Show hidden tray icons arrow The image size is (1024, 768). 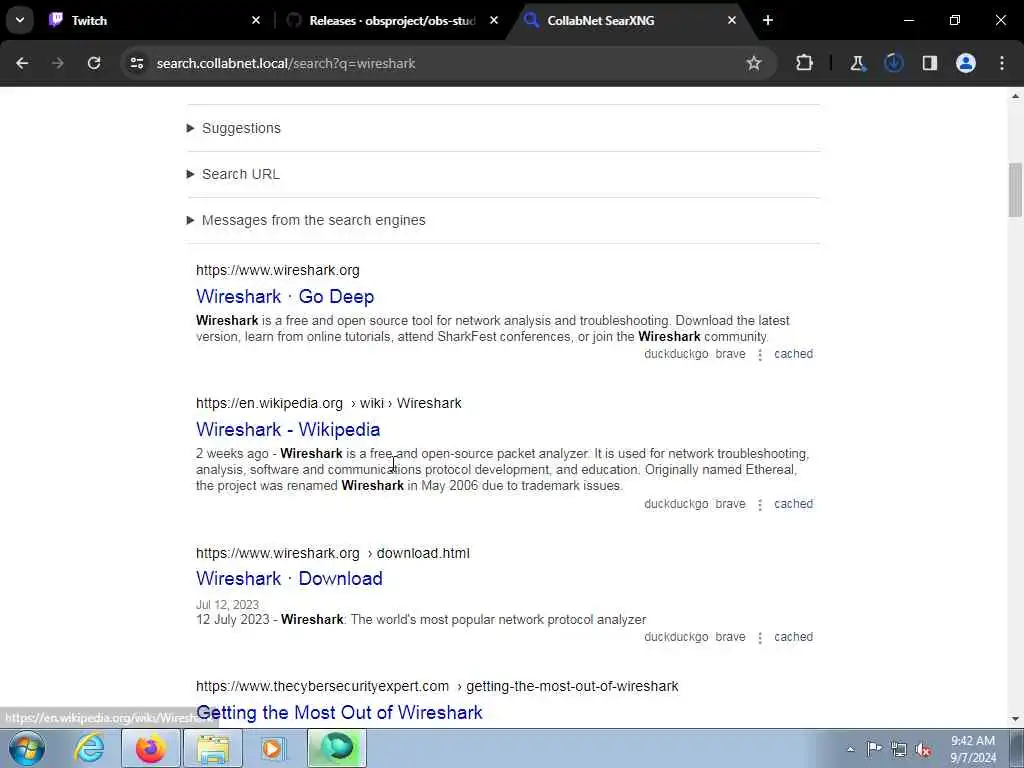(x=850, y=749)
